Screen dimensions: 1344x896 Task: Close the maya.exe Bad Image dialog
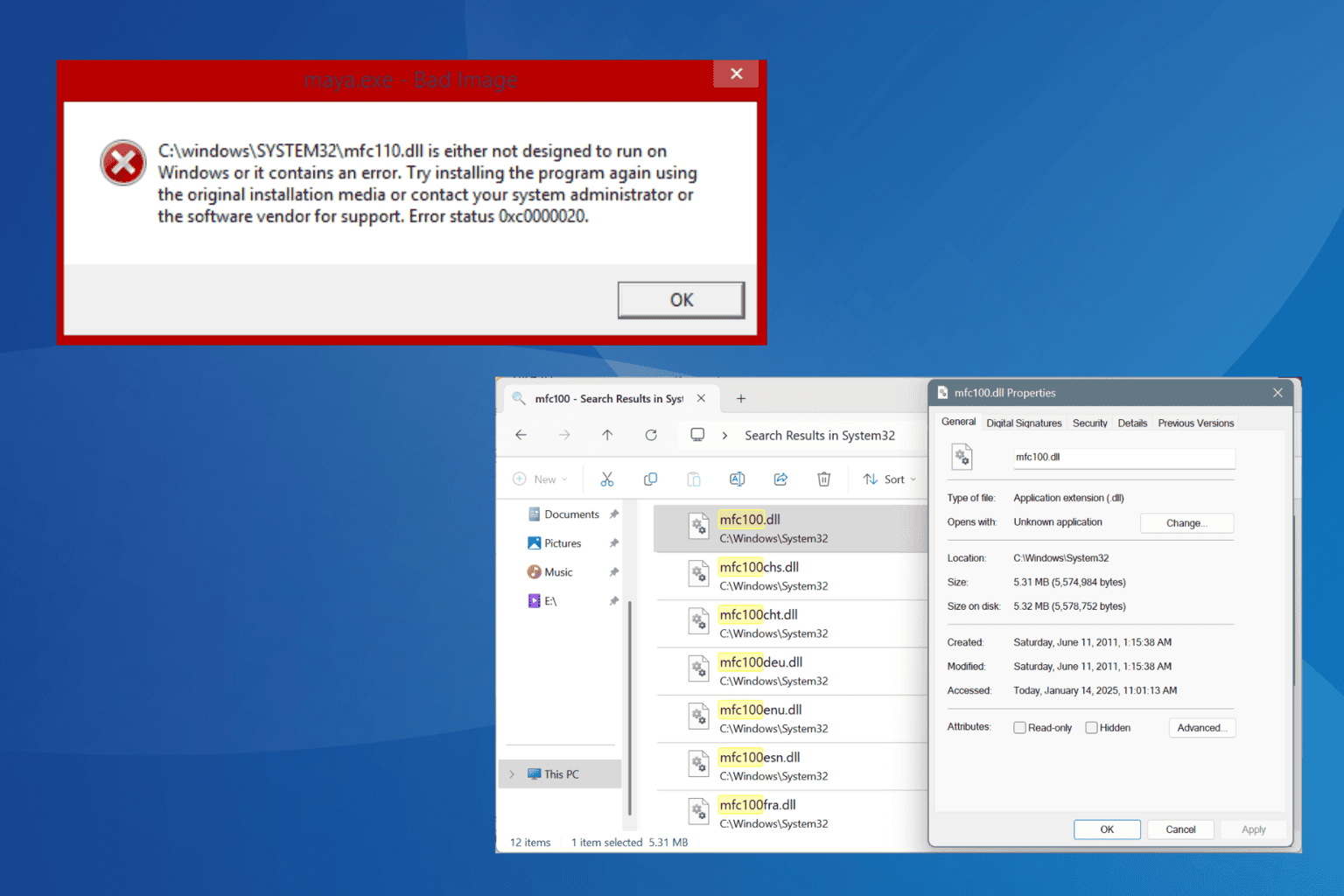(x=736, y=74)
